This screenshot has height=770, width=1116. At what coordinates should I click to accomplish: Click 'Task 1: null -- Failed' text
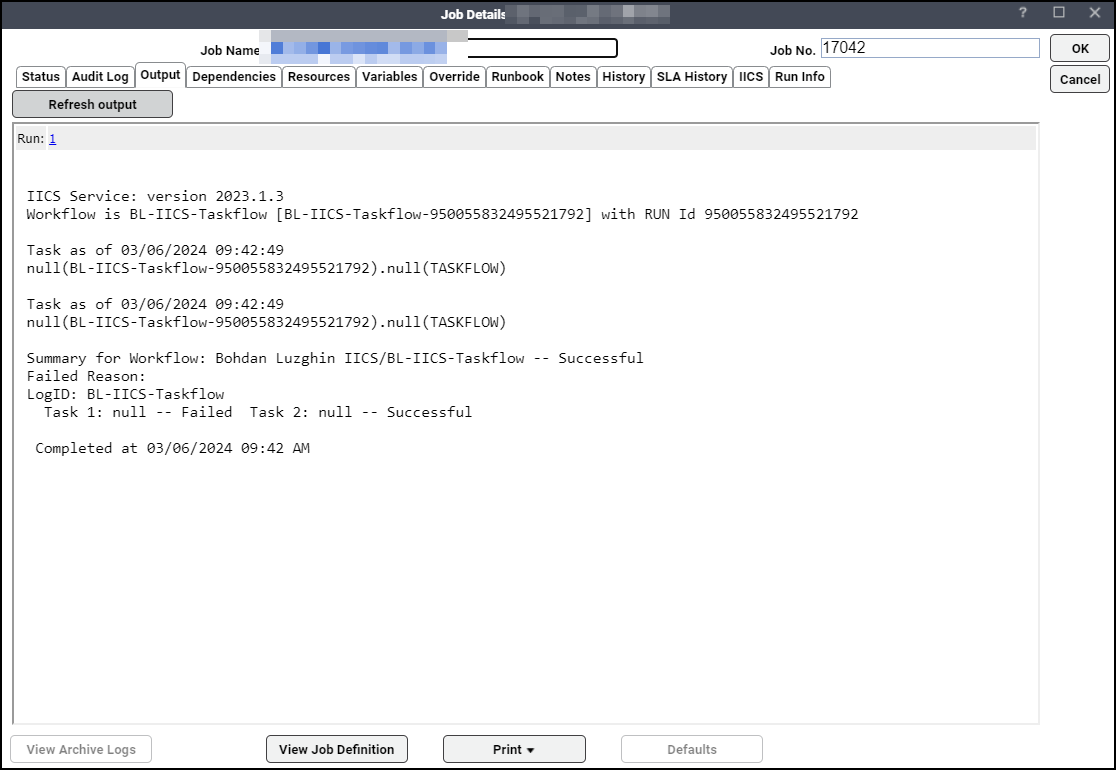138,412
